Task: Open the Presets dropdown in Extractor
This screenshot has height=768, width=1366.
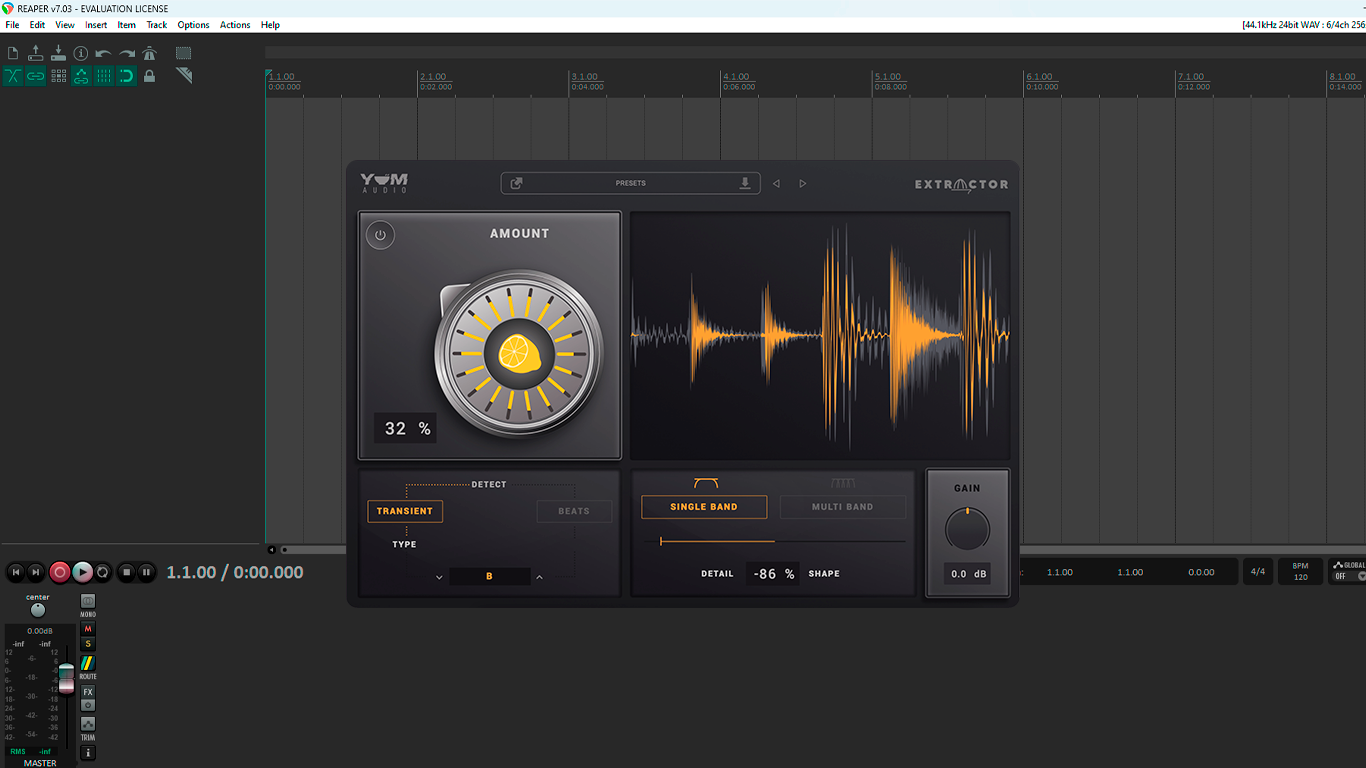Action: tap(630, 183)
